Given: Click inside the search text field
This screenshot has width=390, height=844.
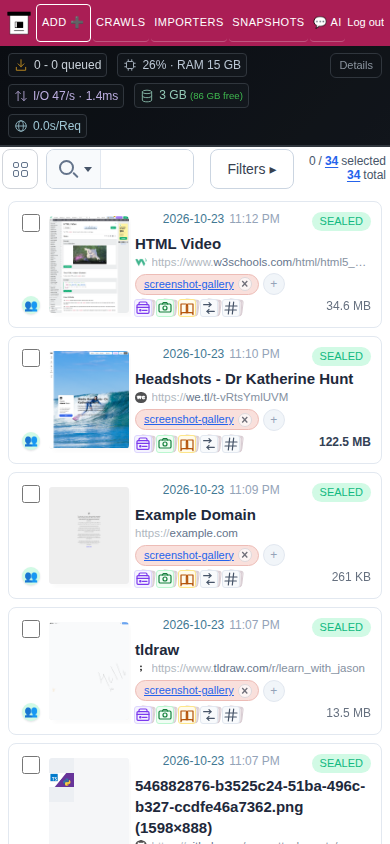Looking at the screenshot, I should point(147,169).
